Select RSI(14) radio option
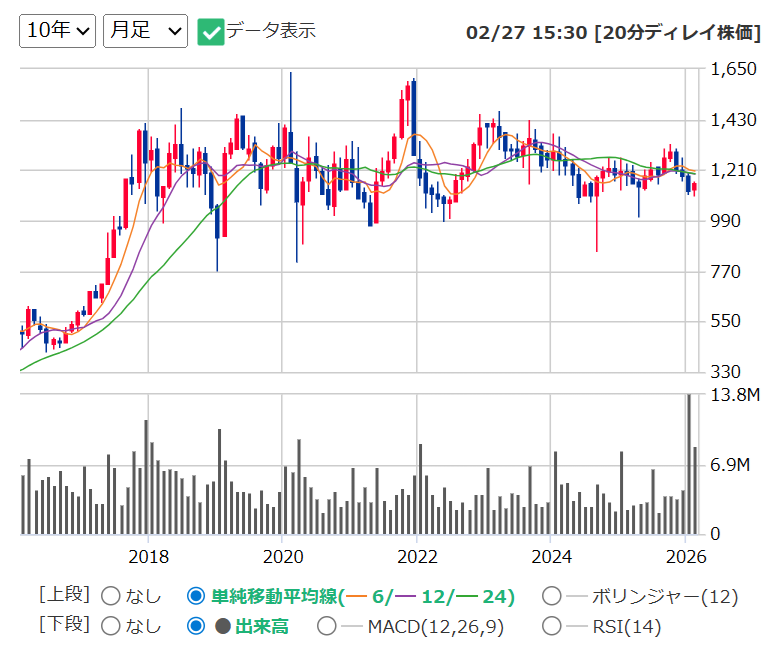Image resolution: width=777 pixels, height=645 pixels. (x=552, y=626)
